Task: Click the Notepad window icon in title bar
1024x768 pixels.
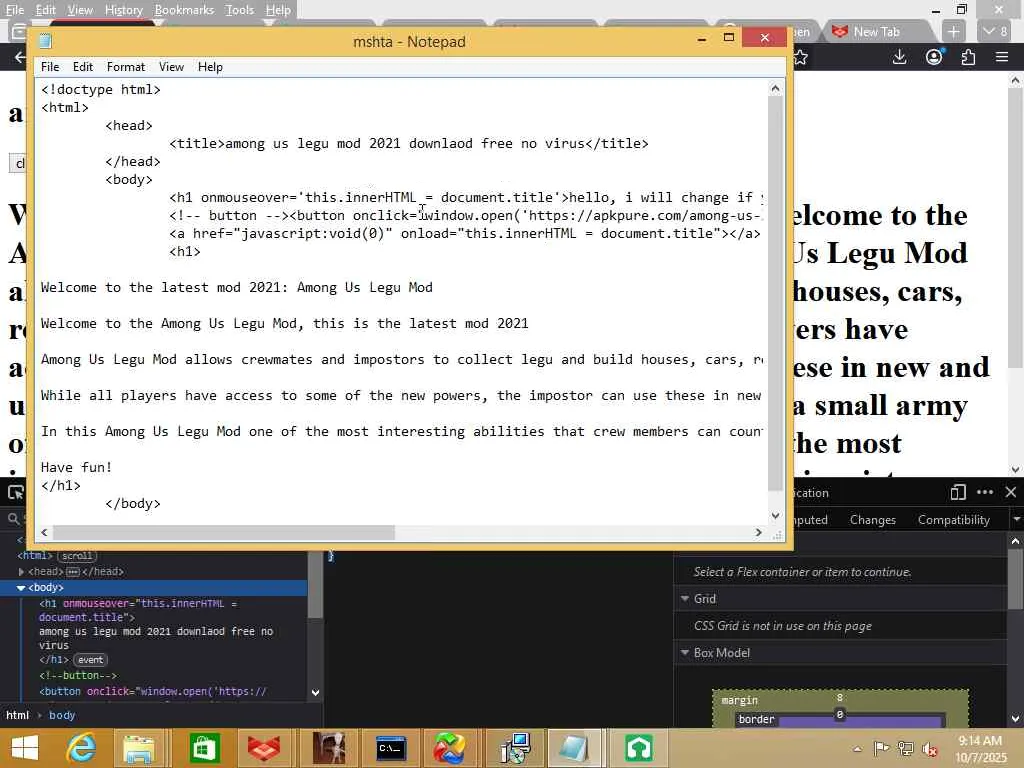Action: pyautogui.click(x=45, y=41)
